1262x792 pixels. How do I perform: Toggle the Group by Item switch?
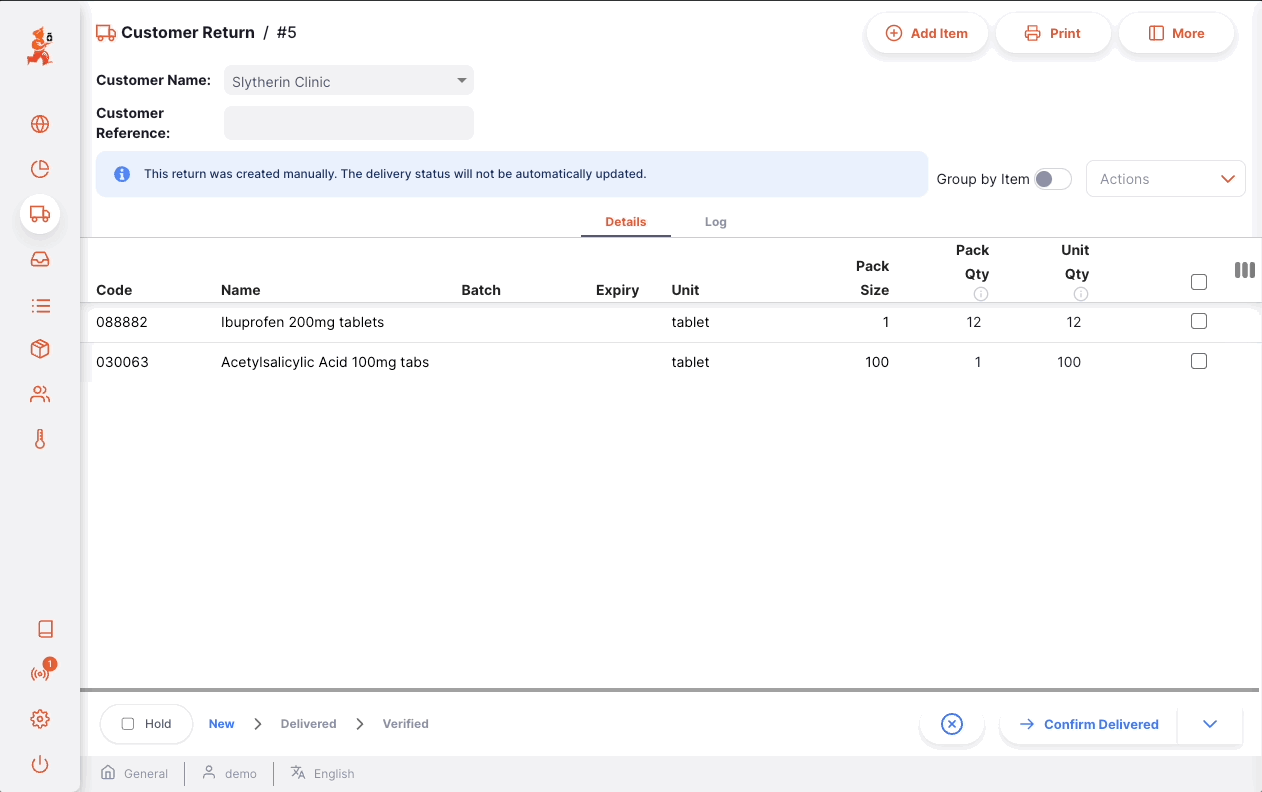[1052, 179]
